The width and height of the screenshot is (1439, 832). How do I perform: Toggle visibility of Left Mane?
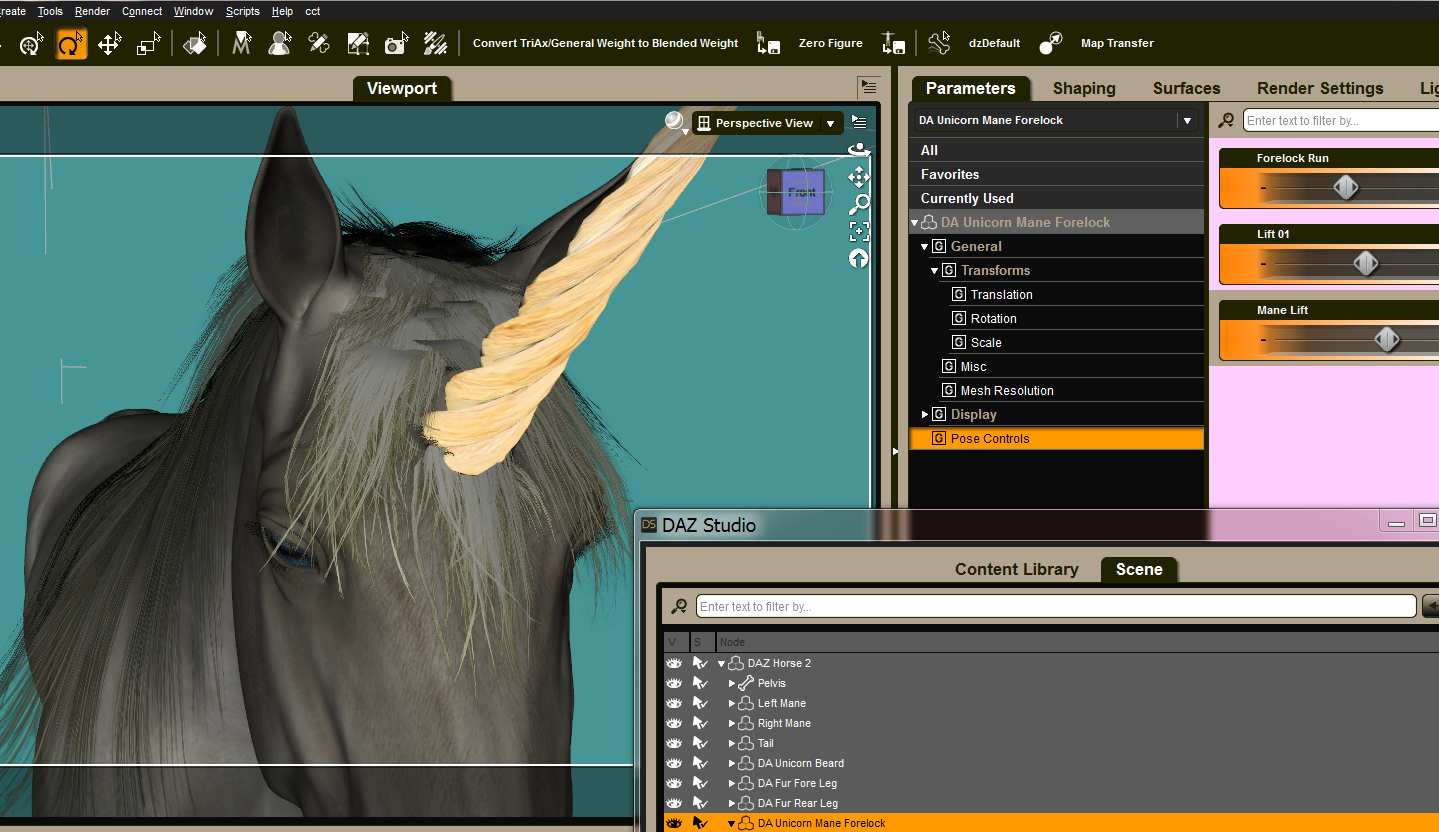[x=674, y=703]
